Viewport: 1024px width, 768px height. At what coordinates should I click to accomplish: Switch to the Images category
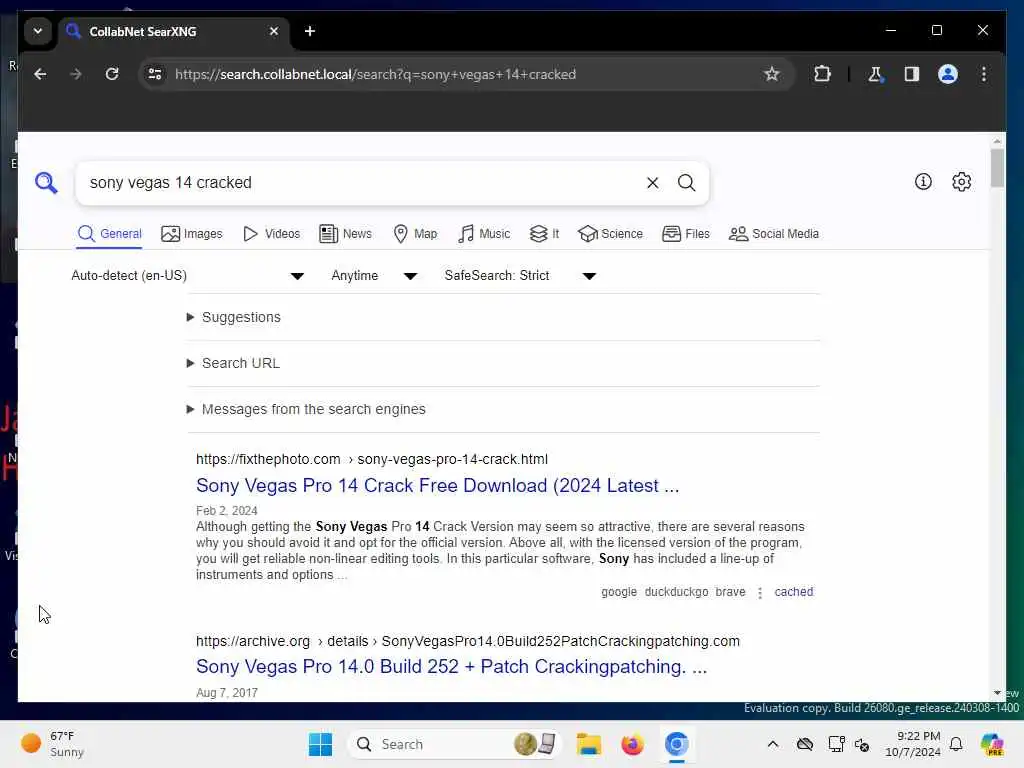pos(192,234)
